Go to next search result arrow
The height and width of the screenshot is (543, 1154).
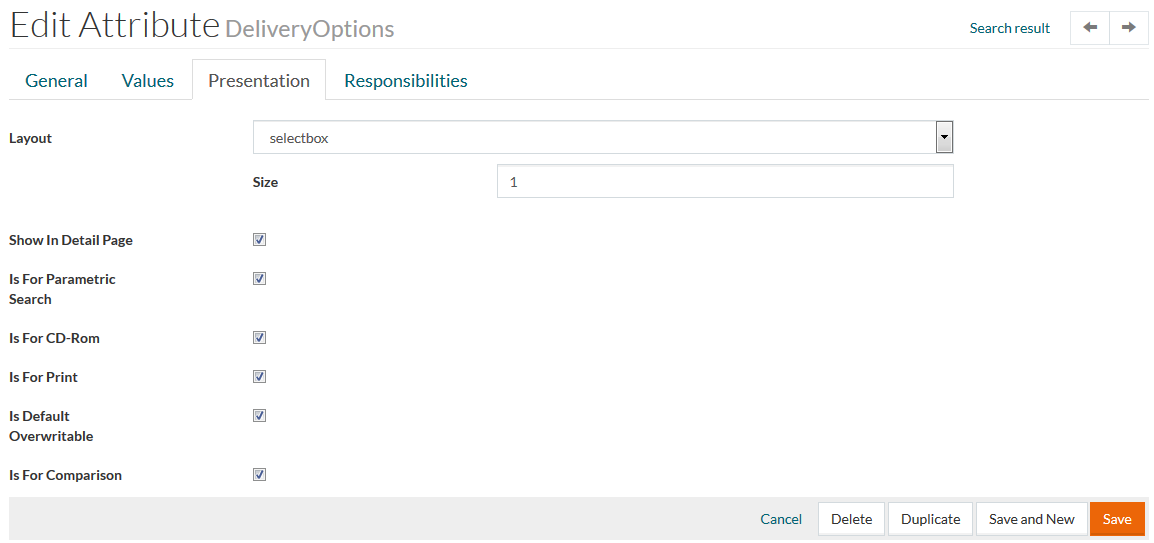[x=1128, y=28]
